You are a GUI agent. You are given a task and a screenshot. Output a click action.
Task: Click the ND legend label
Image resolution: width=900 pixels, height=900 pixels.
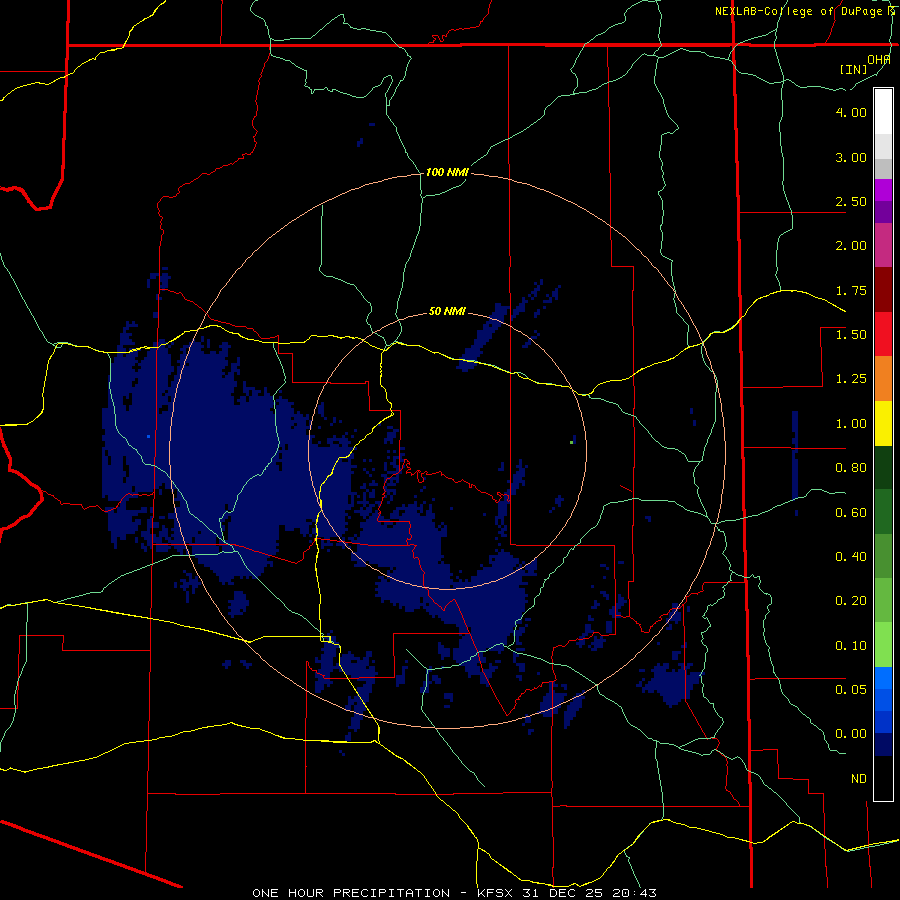point(859,779)
